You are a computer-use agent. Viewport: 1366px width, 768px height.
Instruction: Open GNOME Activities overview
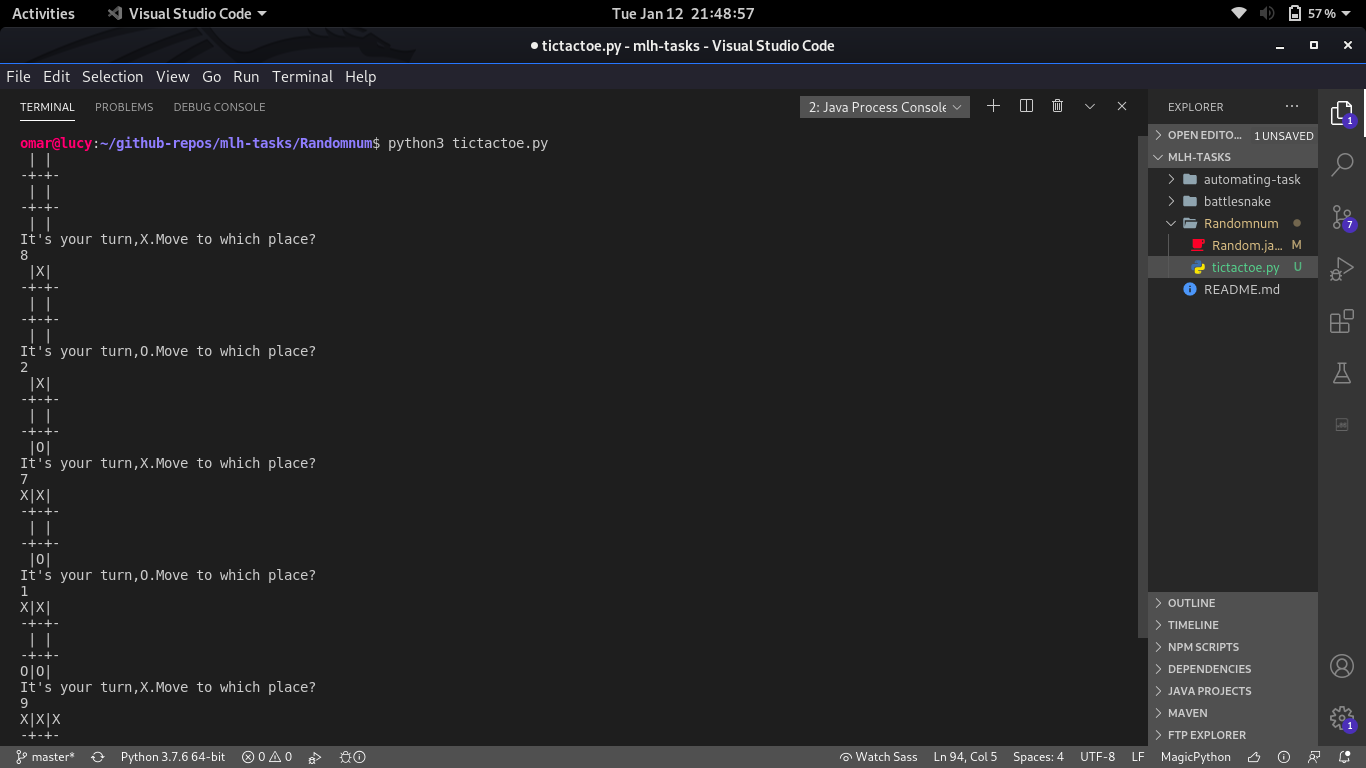(x=43, y=14)
